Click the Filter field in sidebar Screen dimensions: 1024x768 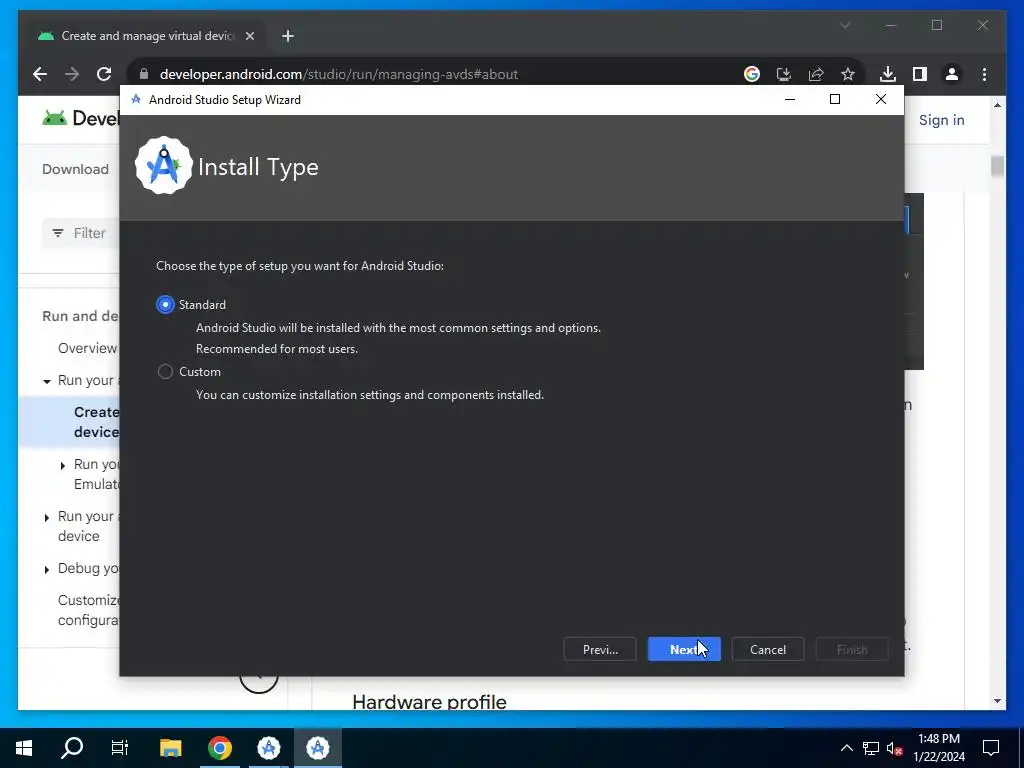pyautogui.click(x=81, y=233)
